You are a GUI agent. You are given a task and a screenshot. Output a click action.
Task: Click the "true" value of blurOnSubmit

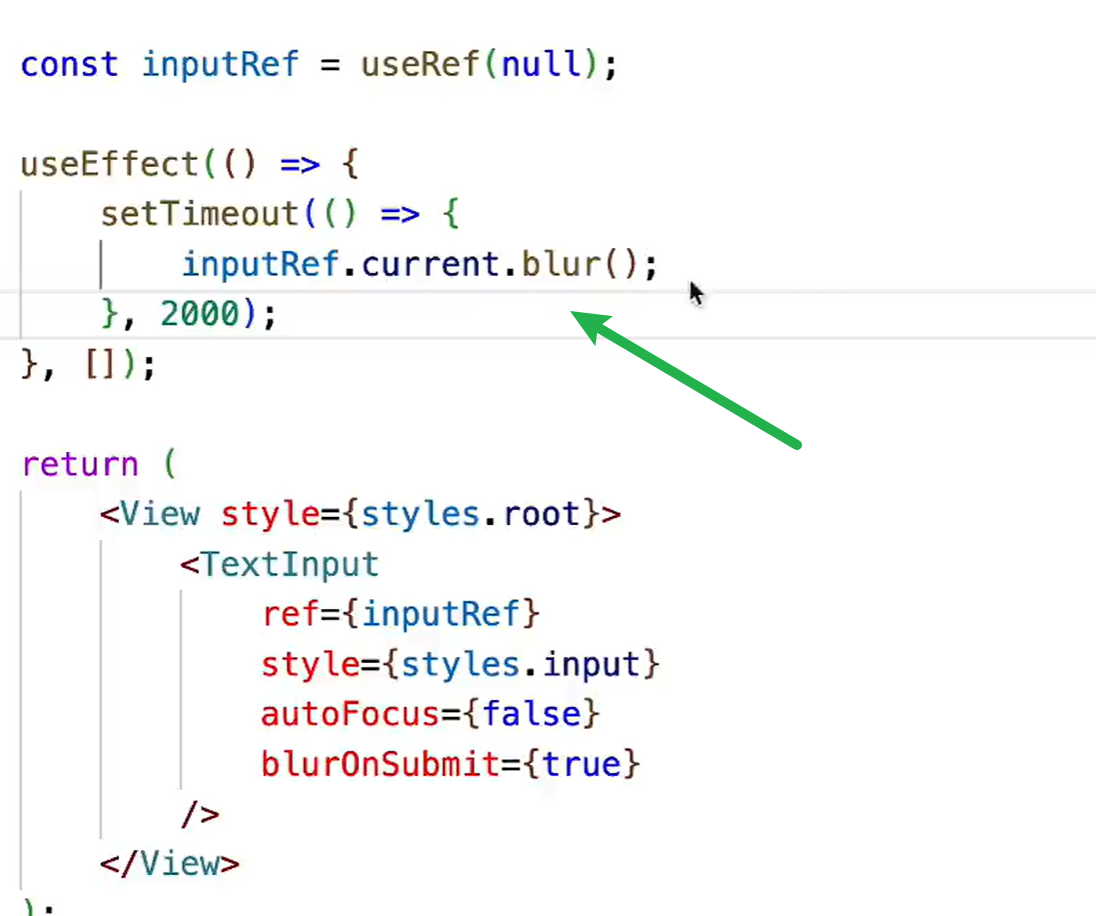(582, 764)
